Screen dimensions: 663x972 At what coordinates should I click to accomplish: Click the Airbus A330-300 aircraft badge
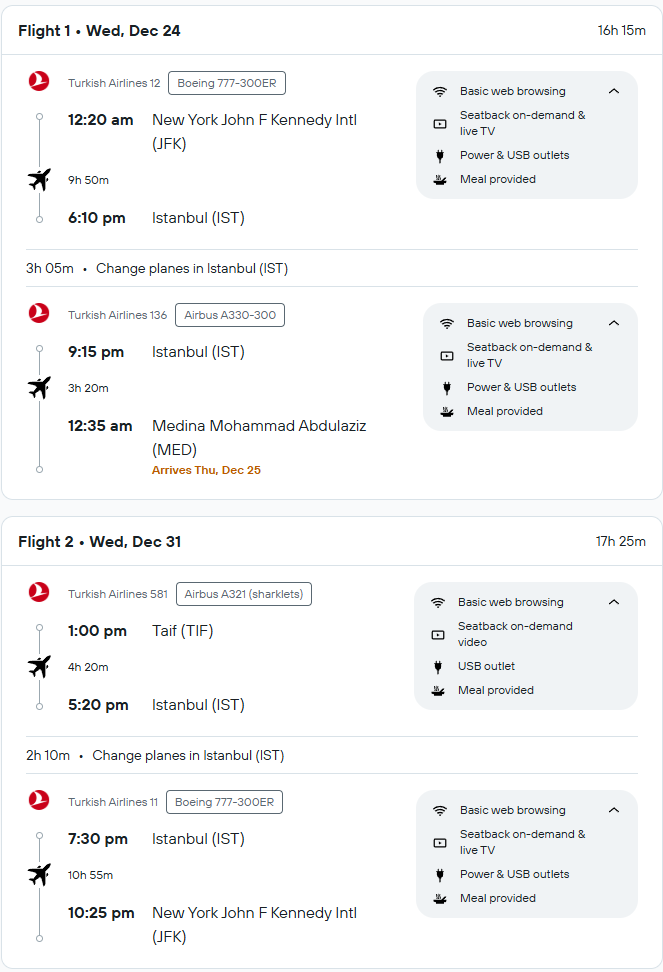click(x=230, y=315)
